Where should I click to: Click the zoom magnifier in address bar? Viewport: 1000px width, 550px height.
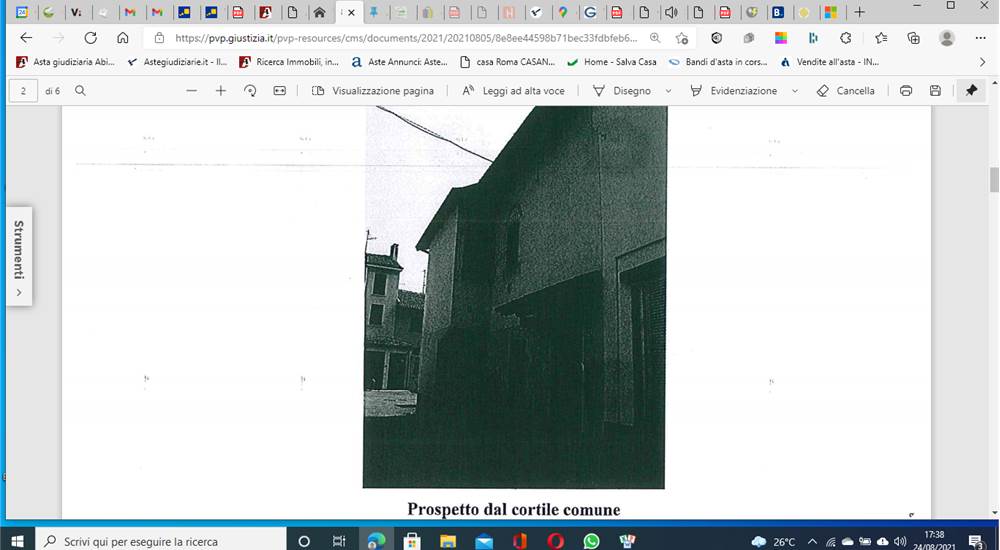pyautogui.click(x=655, y=38)
